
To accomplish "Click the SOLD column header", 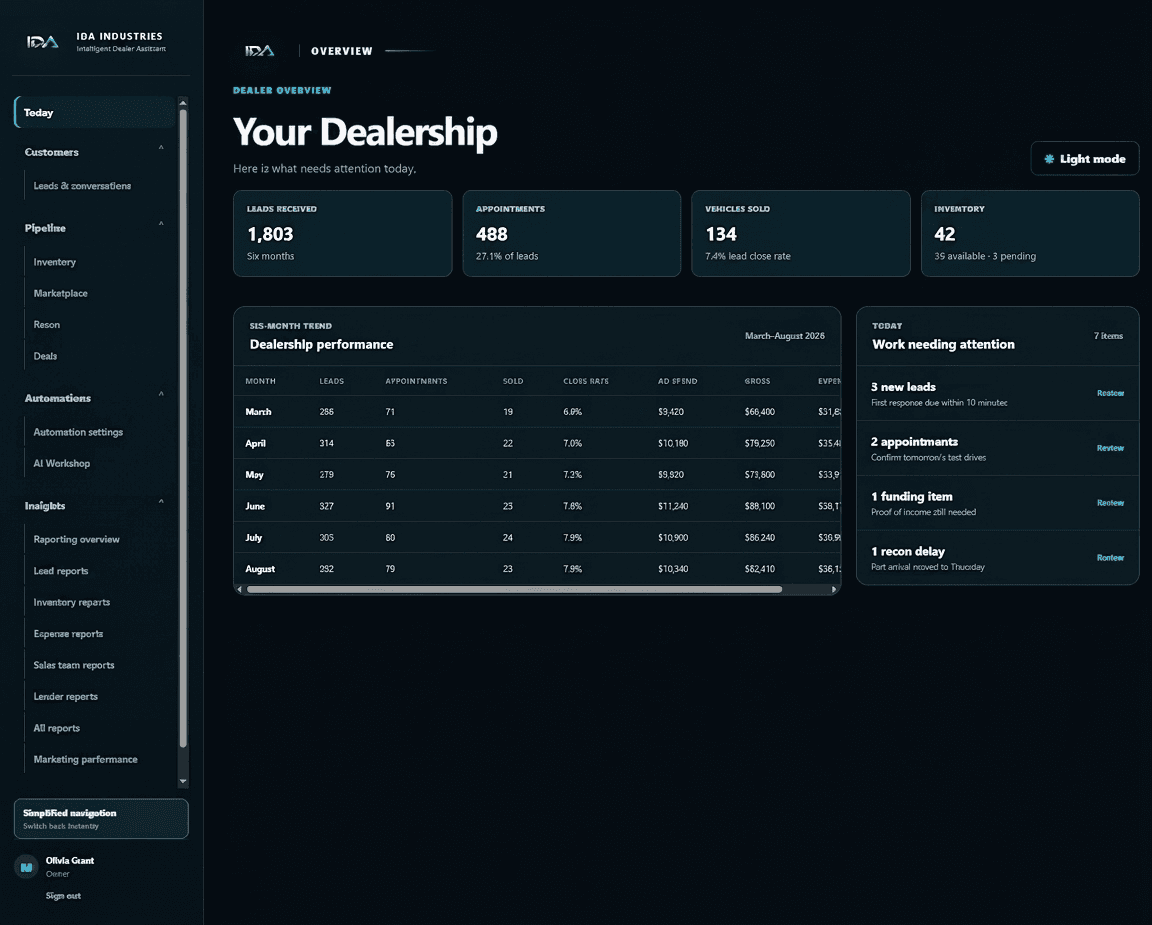I will [x=513, y=381].
